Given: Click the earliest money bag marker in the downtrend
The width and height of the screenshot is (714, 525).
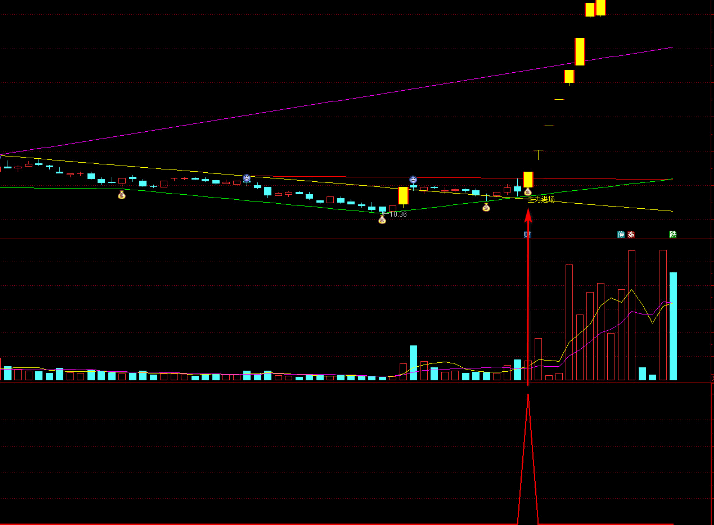Looking at the screenshot, I should coord(122,195).
